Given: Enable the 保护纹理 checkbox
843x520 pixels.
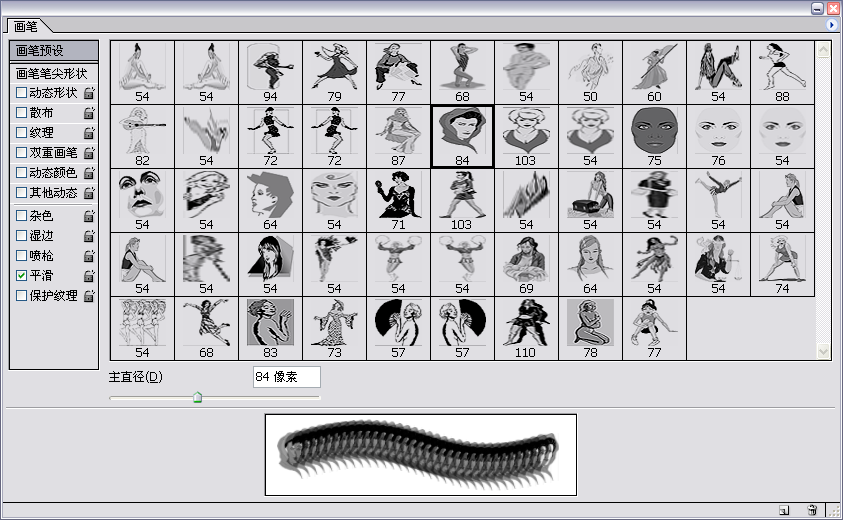Looking at the screenshot, I should pos(22,295).
